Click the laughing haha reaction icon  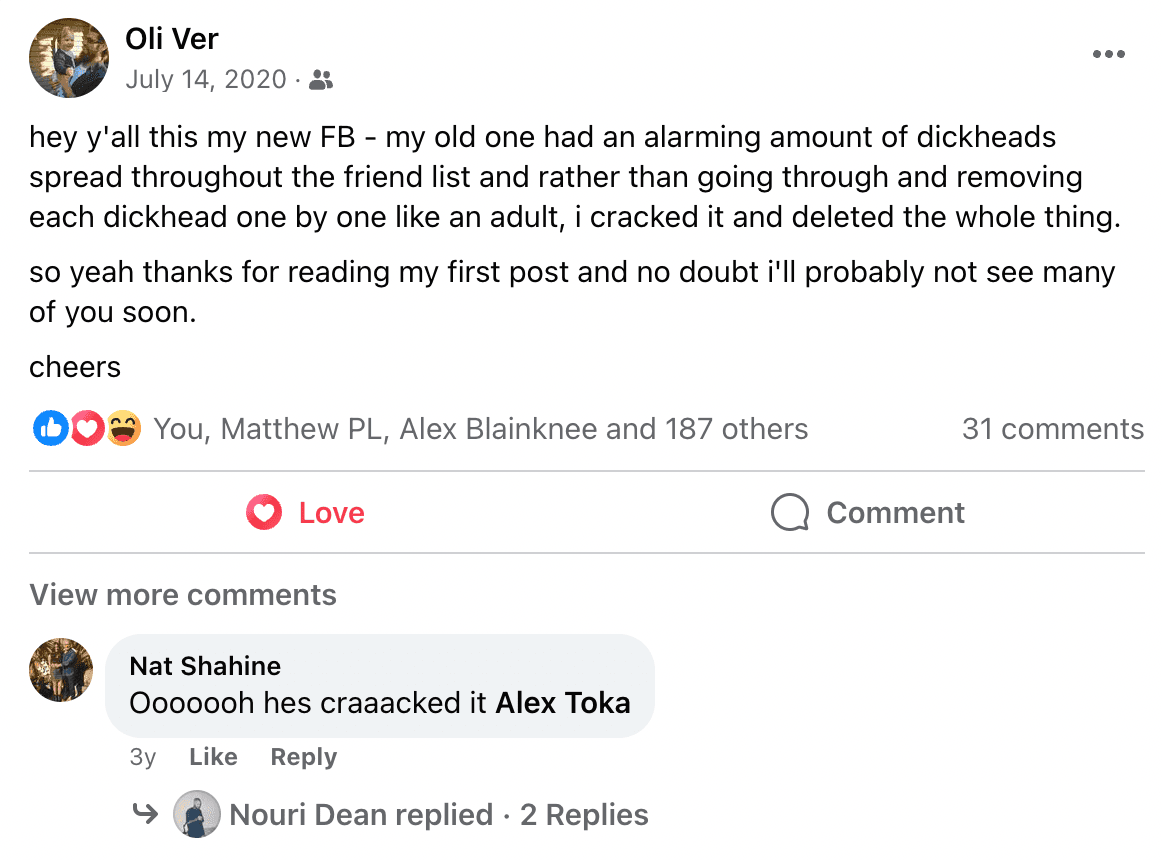point(123,429)
